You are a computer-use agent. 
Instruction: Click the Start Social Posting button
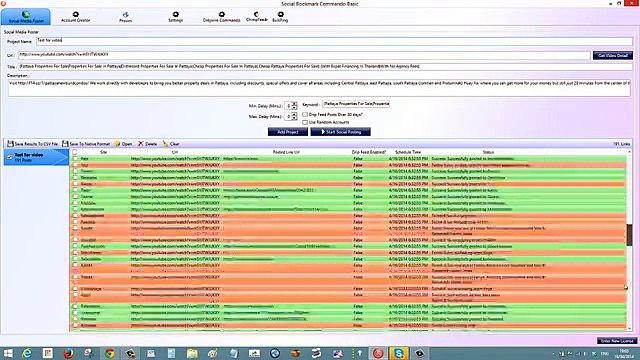tap(340, 132)
